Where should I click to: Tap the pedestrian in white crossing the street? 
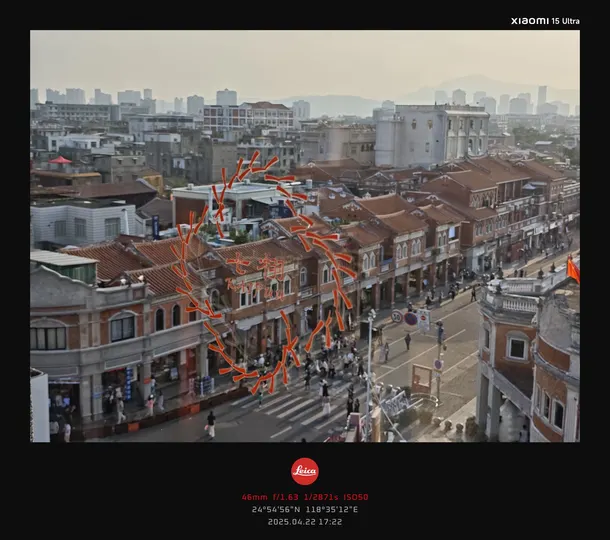click(x=210, y=423)
